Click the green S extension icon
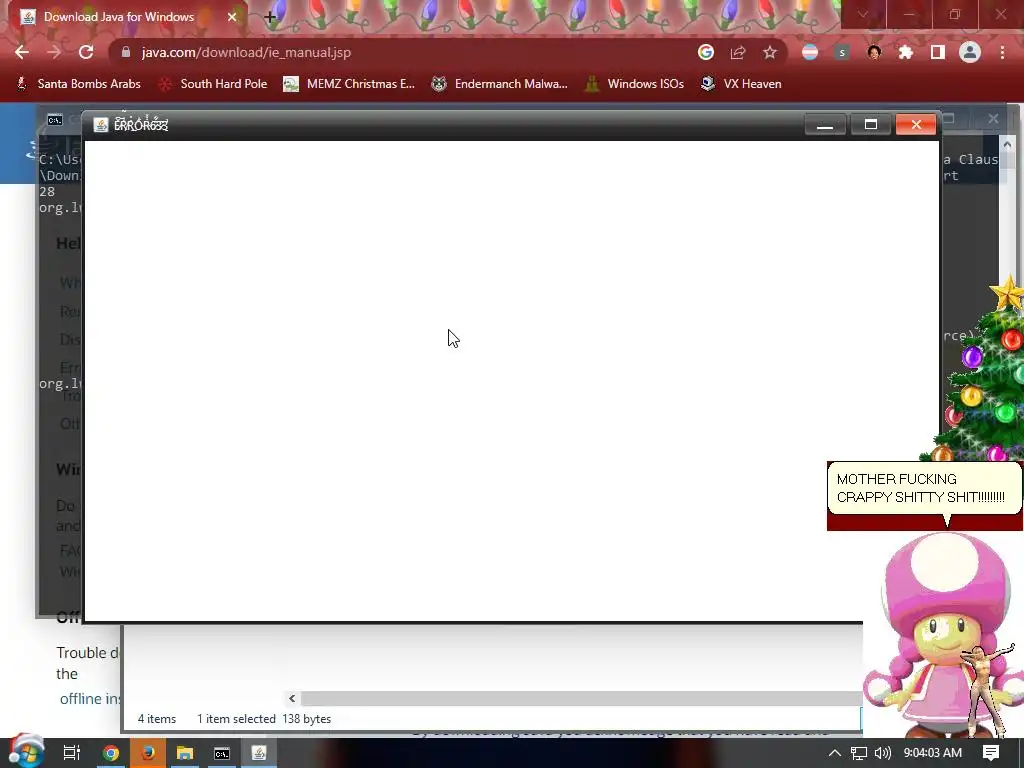Screen dimensions: 1024x768 click(x=842, y=52)
